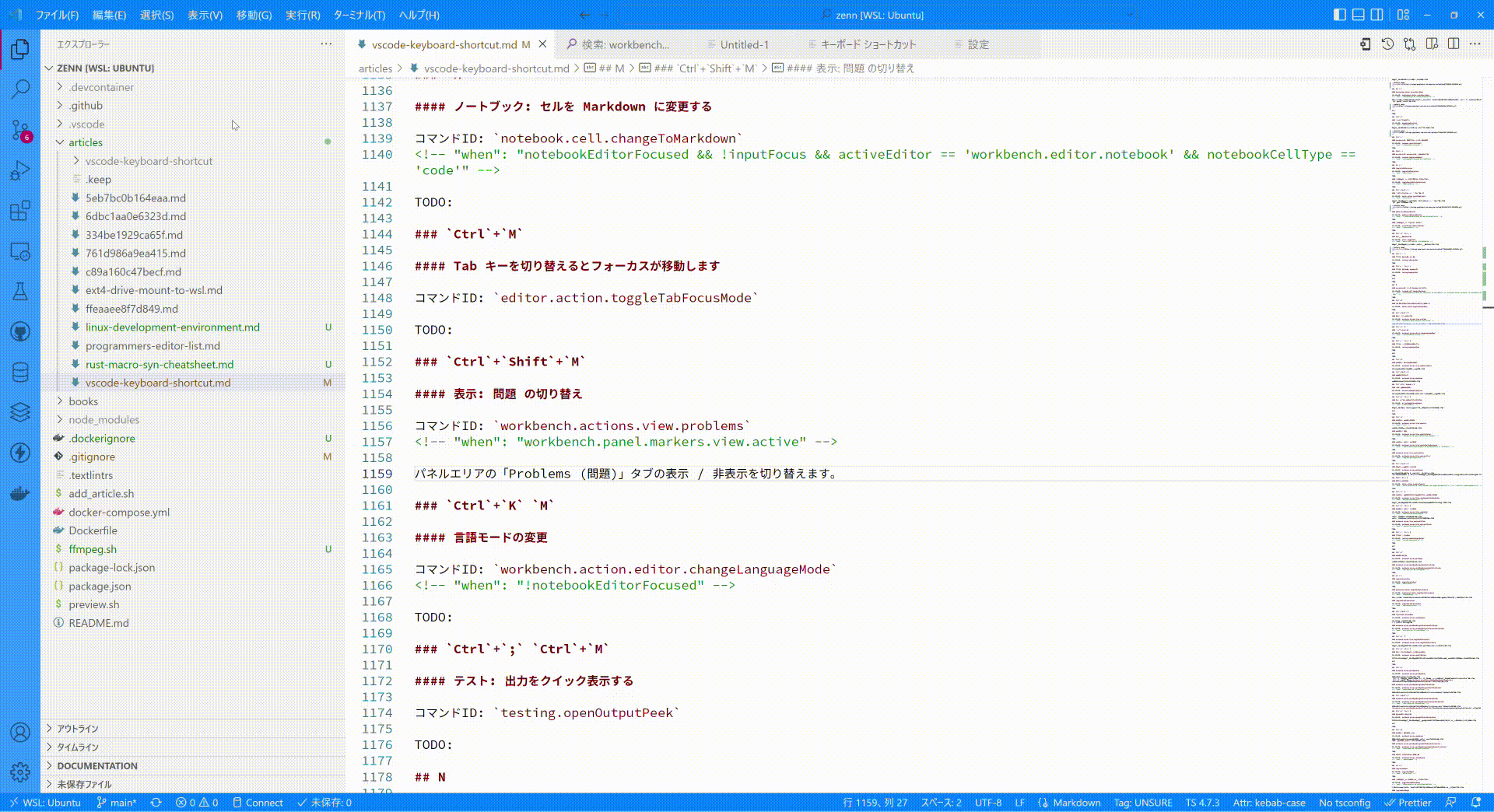Open the stacked layers icon in activity bar
The width and height of the screenshot is (1494, 812).
point(20,412)
